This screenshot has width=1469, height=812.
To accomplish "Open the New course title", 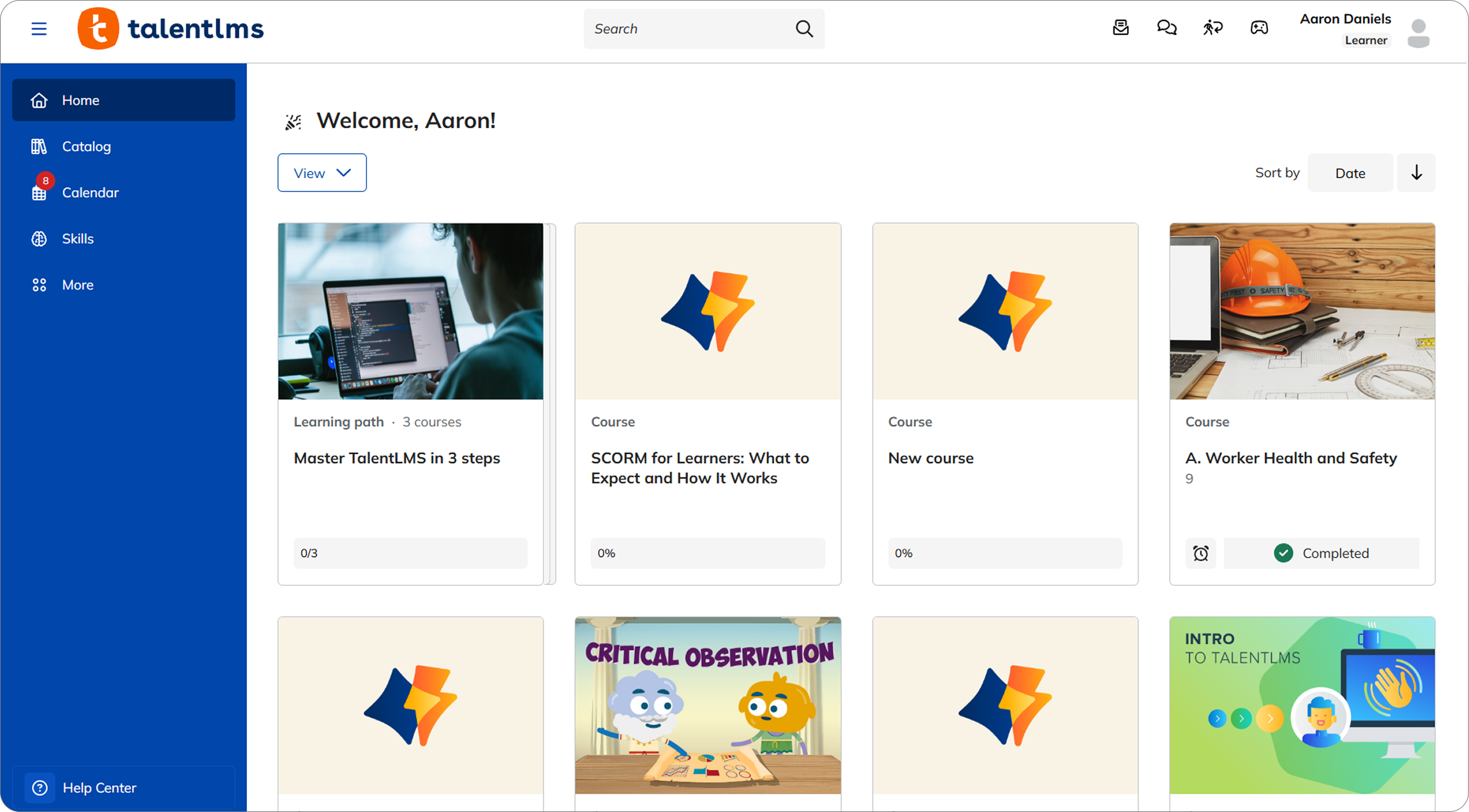I will pos(931,458).
